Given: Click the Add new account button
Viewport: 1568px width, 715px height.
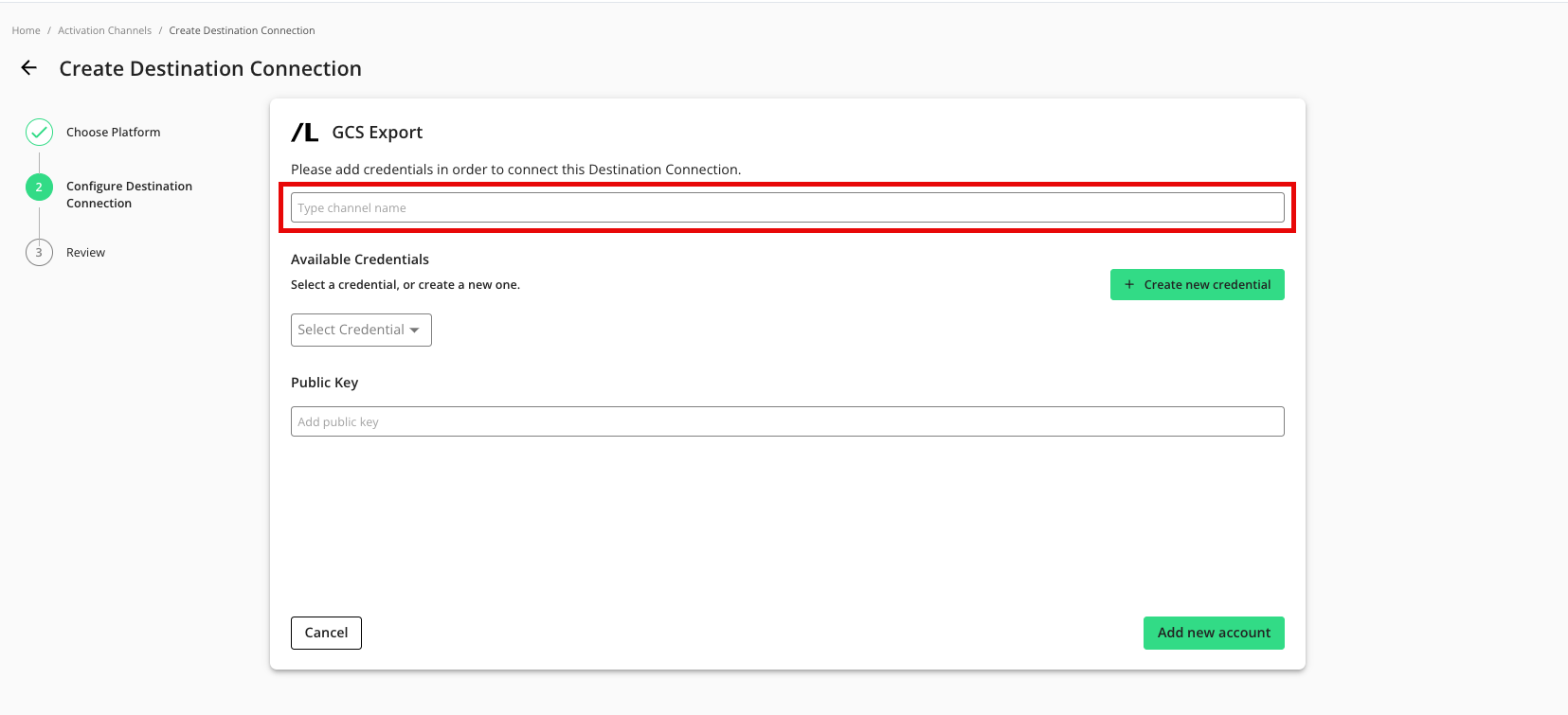Looking at the screenshot, I should click(x=1213, y=633).
